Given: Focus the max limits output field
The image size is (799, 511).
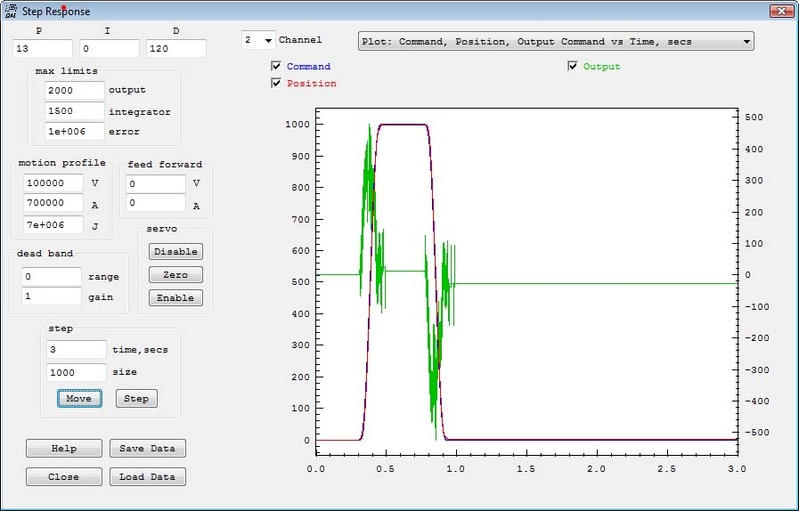Looking at the screenshot, I should coord(74,91).
